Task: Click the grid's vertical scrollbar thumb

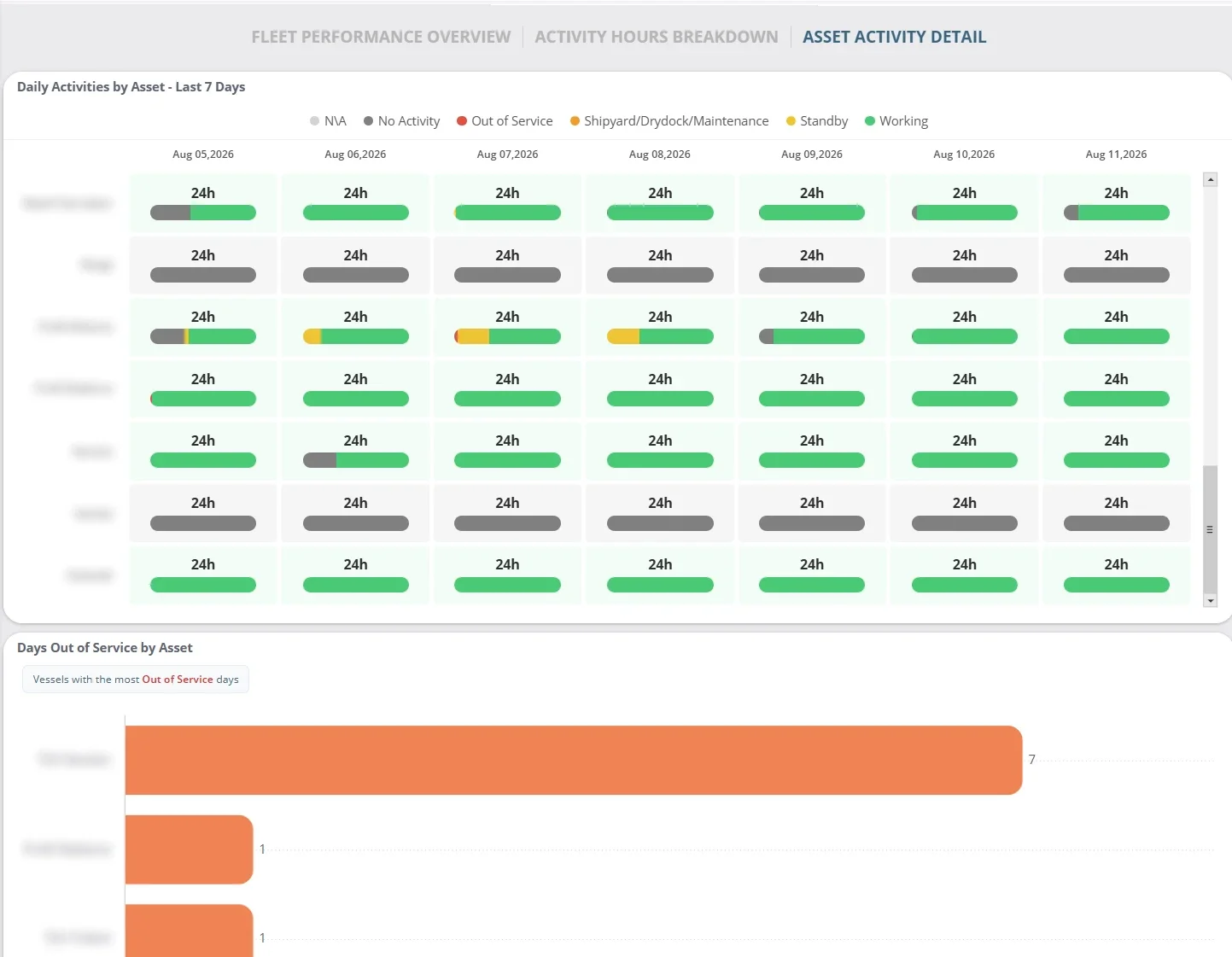Action: click(x=1210, y=529)
